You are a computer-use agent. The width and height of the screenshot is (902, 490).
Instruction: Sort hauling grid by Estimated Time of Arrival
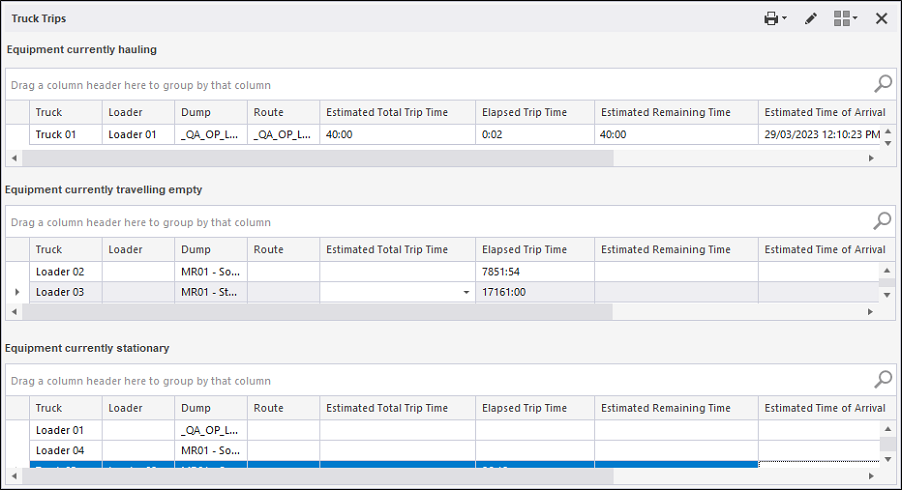pos(826,112)
